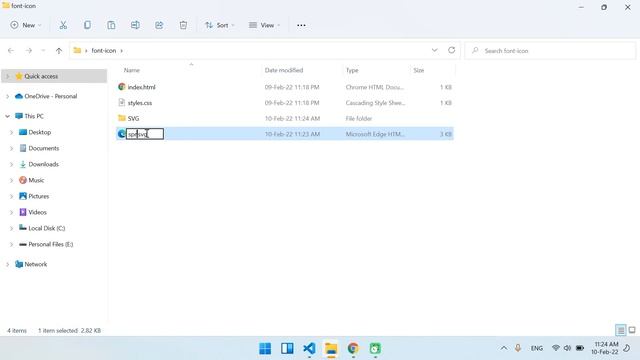Image resolution: width=640 pixels, height=360 pixels.
Task: Open Quick access in the sidebar
Action: click(x=41, y=76)
